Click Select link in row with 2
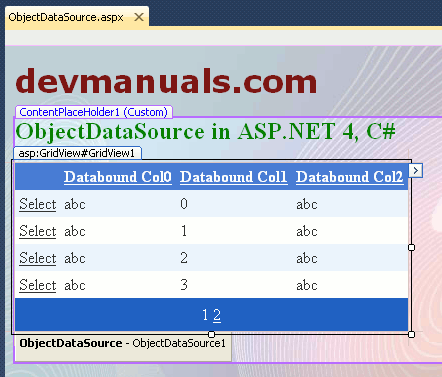The height and width of the screenshot is (377, 442). (x=38, y=258)
